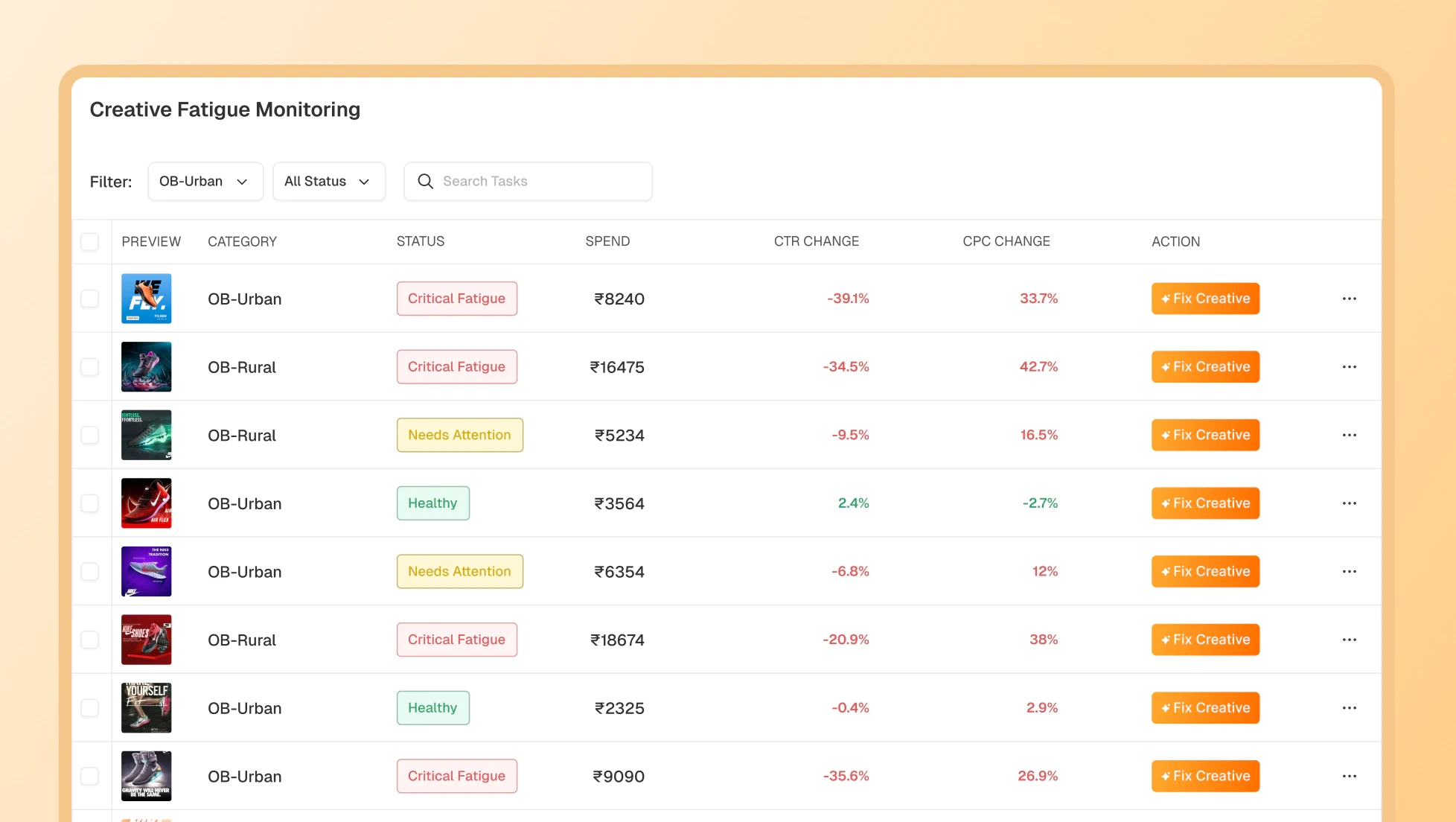Open three-dot menu for ₹6354 row
This screenshot has width=1456, height=822.
[x=1349, y=572]
